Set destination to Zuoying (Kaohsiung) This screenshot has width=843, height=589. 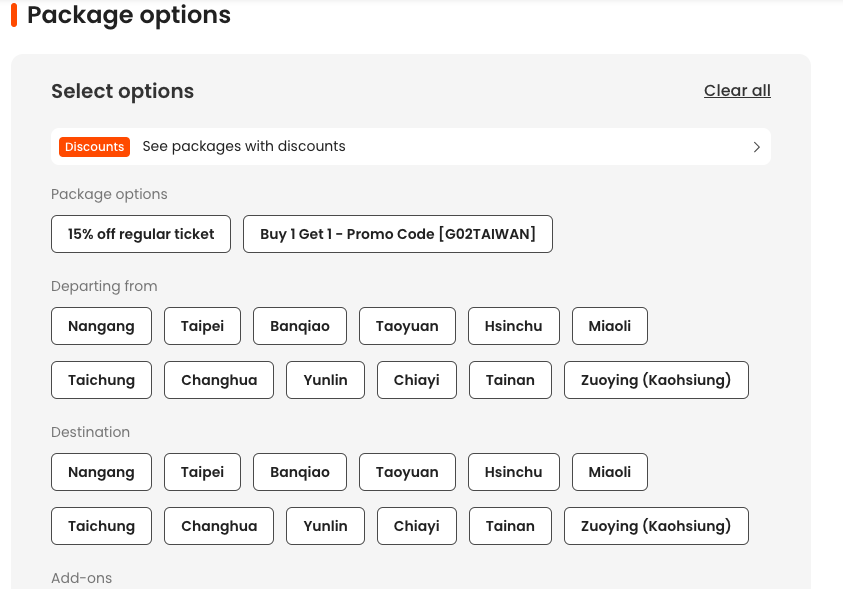pos(656,526)
